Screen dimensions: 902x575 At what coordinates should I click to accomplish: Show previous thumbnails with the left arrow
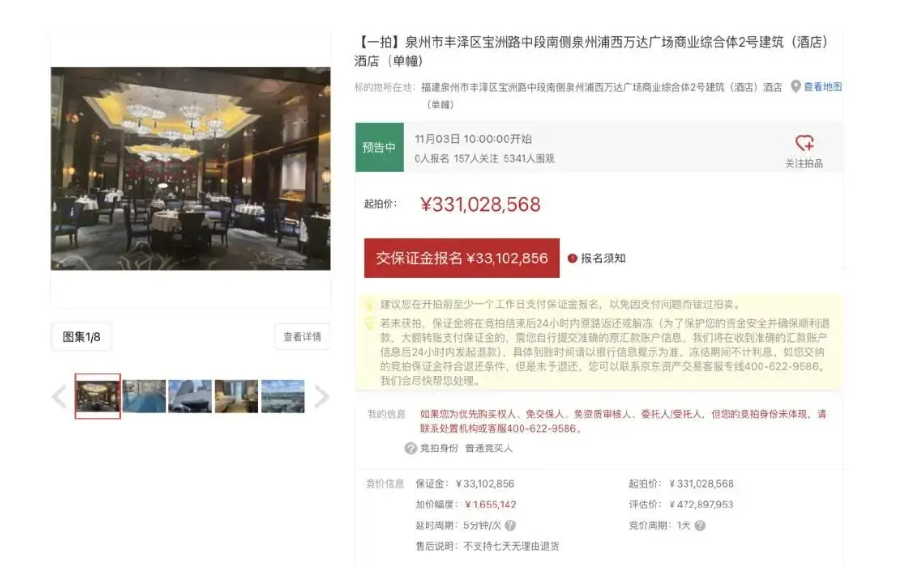[60, 397]
